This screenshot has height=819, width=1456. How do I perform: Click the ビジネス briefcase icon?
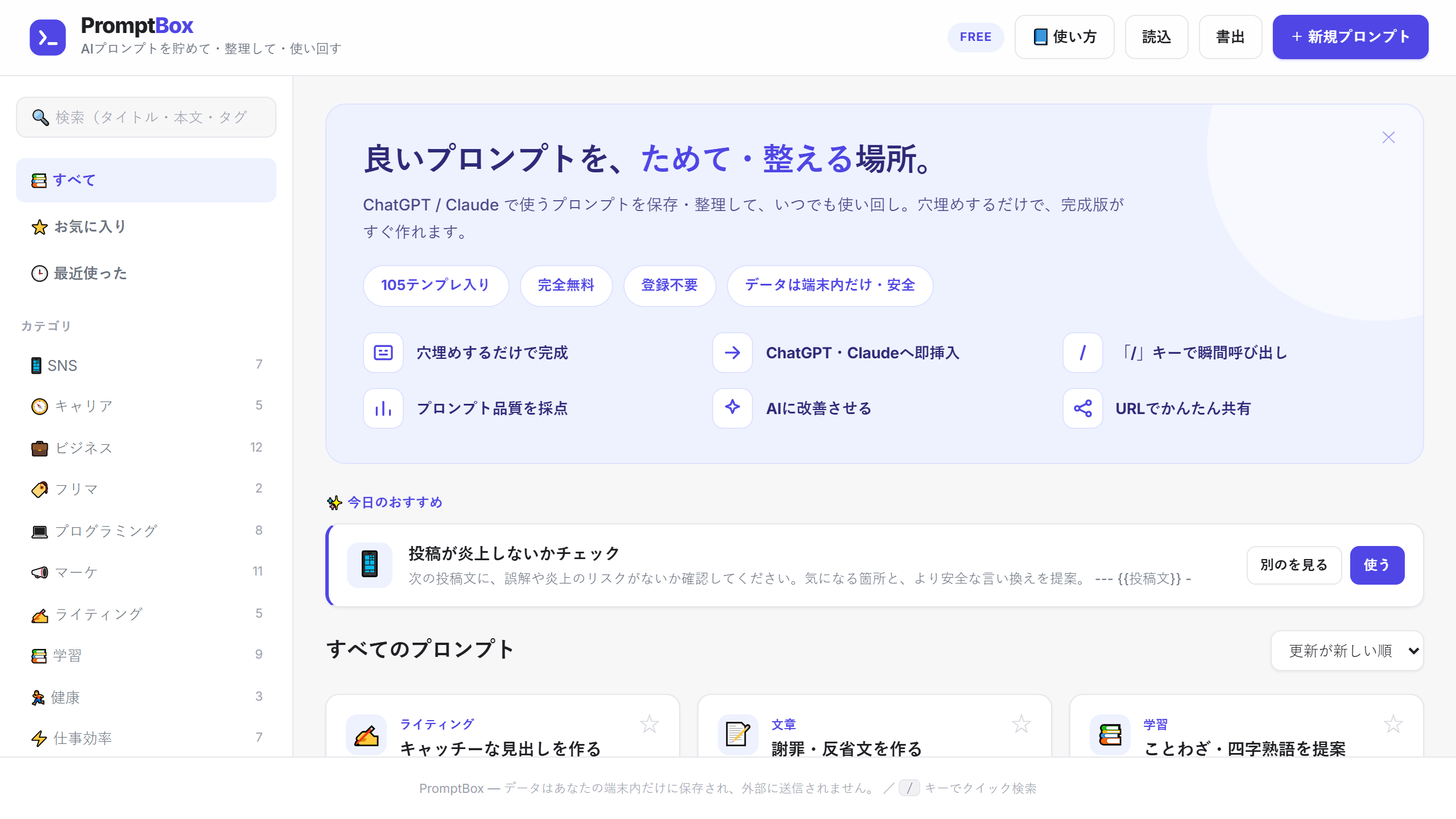pos(39,448)
